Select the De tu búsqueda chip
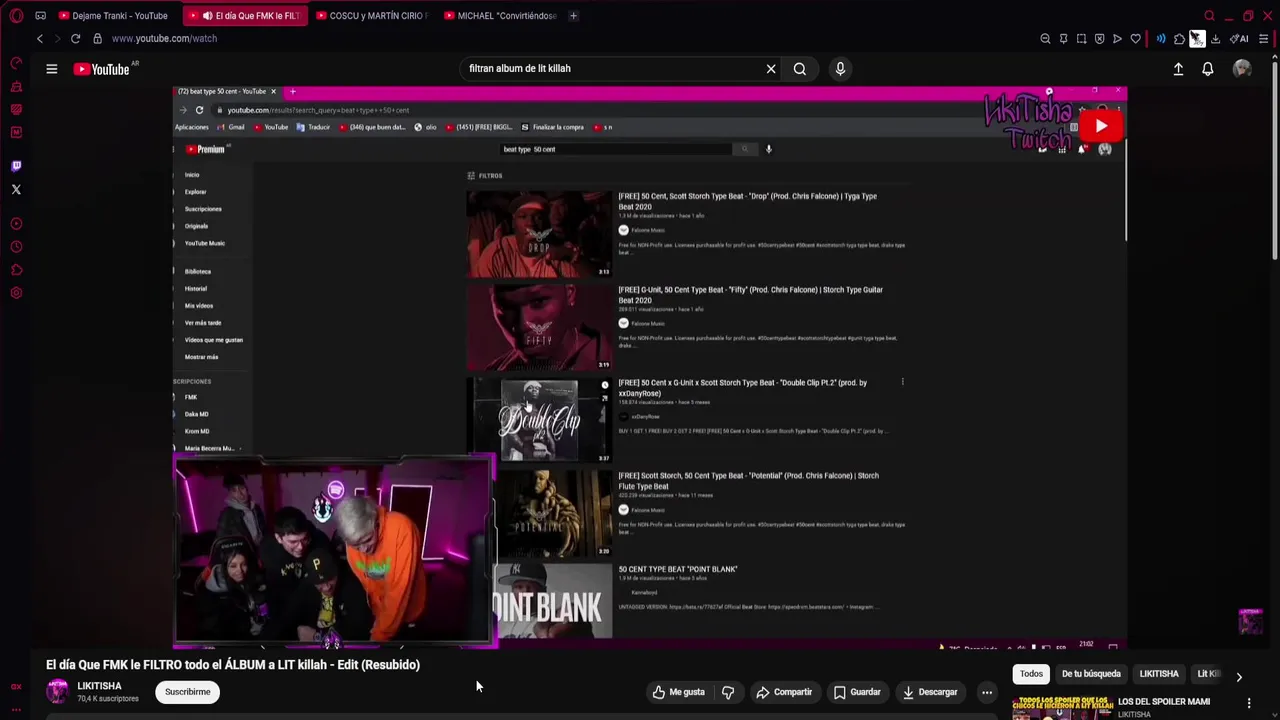 pyautogui.click(x=1091, y=674)
